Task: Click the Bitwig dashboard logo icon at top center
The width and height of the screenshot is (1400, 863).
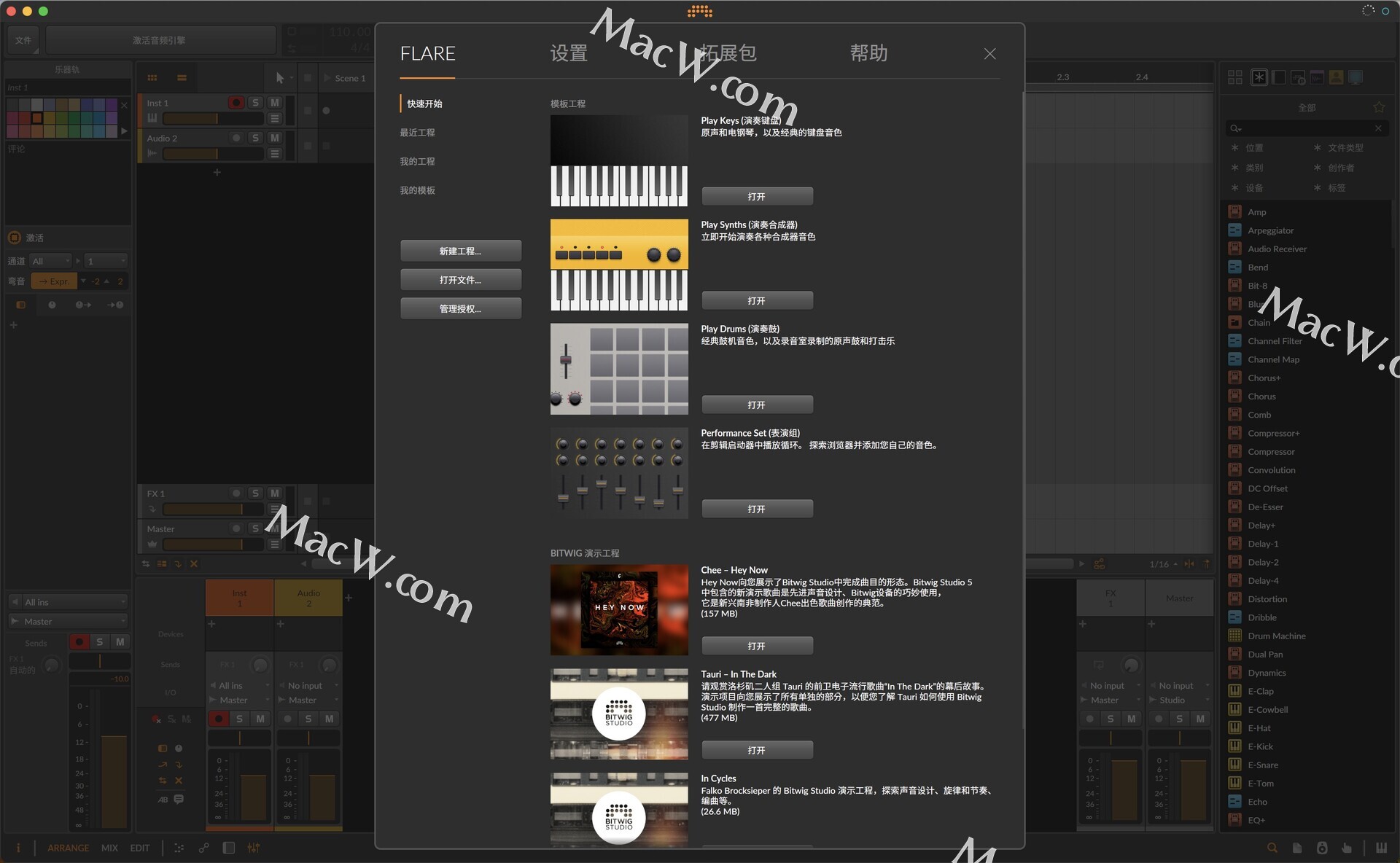Action: click(699, 11)
